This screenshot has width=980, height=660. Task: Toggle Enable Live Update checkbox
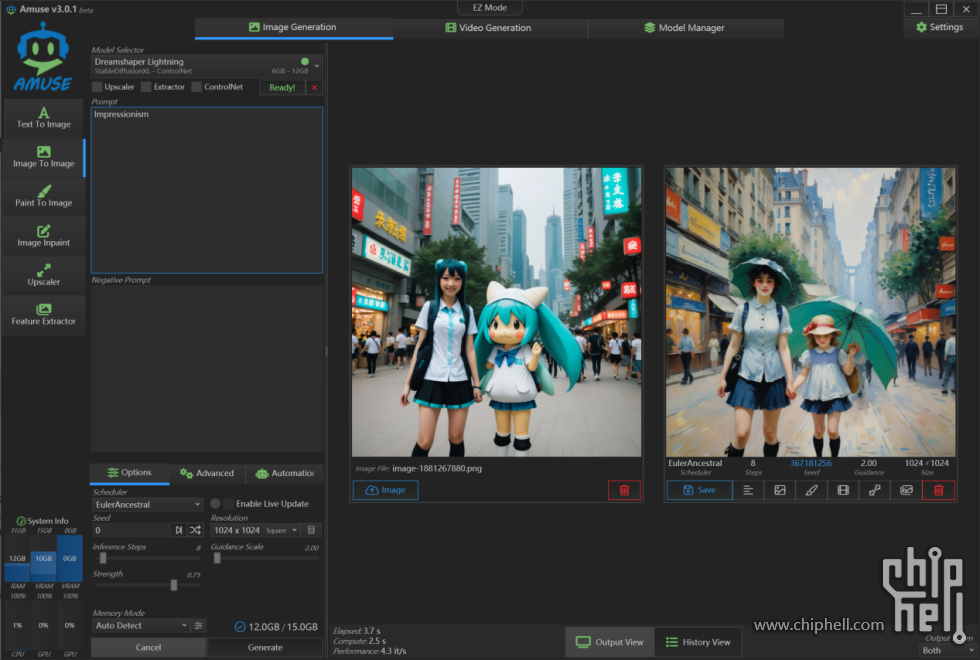pyautogui.click(x=229, y=504)
